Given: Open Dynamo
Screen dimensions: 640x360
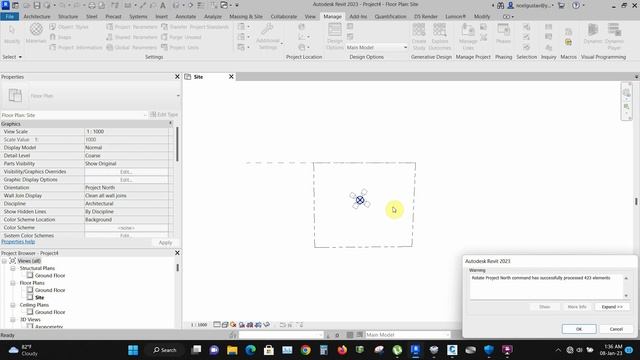Looking at the screenshot, I should coord(593,34).
